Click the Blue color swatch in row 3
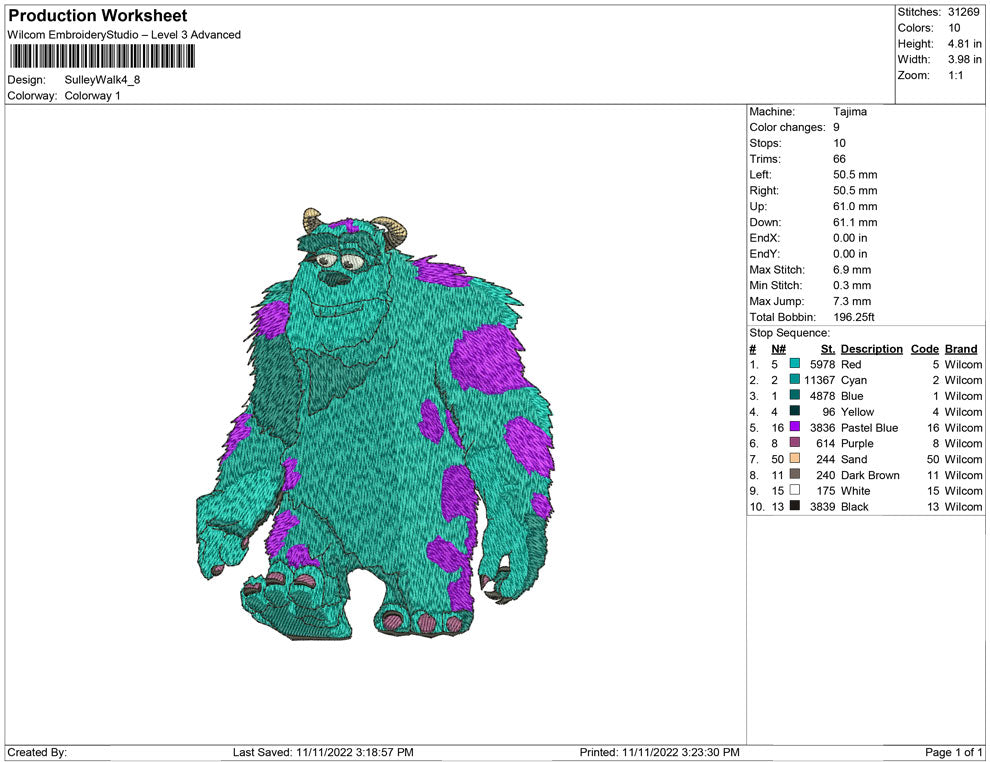 [x=795, y=395]
